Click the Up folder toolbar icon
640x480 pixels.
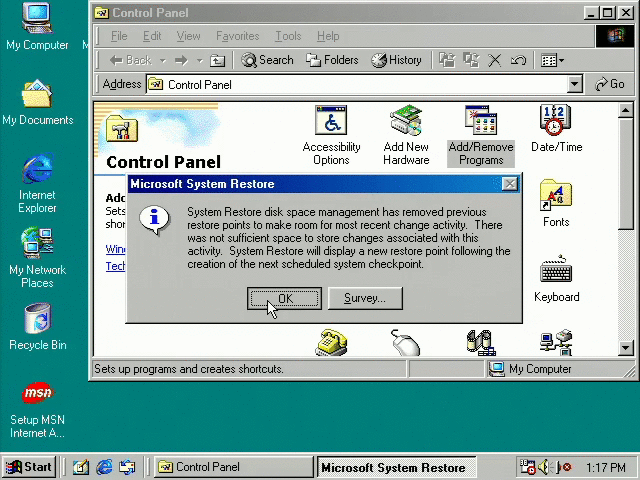point(217,61)
